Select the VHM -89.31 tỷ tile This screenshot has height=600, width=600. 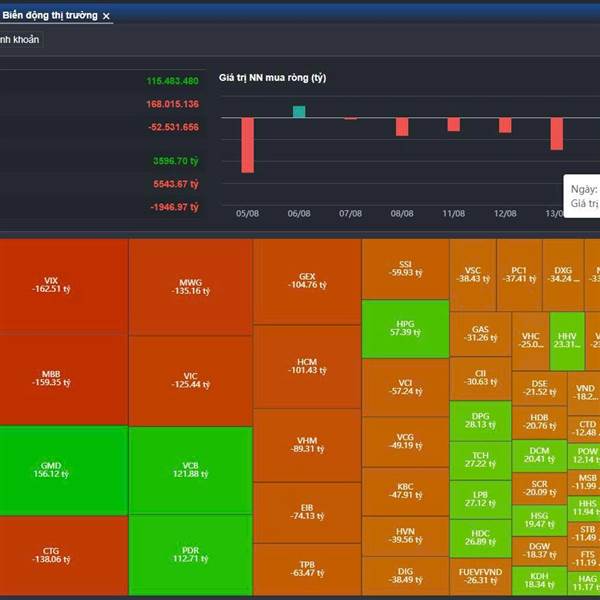(x=307, y=445)
